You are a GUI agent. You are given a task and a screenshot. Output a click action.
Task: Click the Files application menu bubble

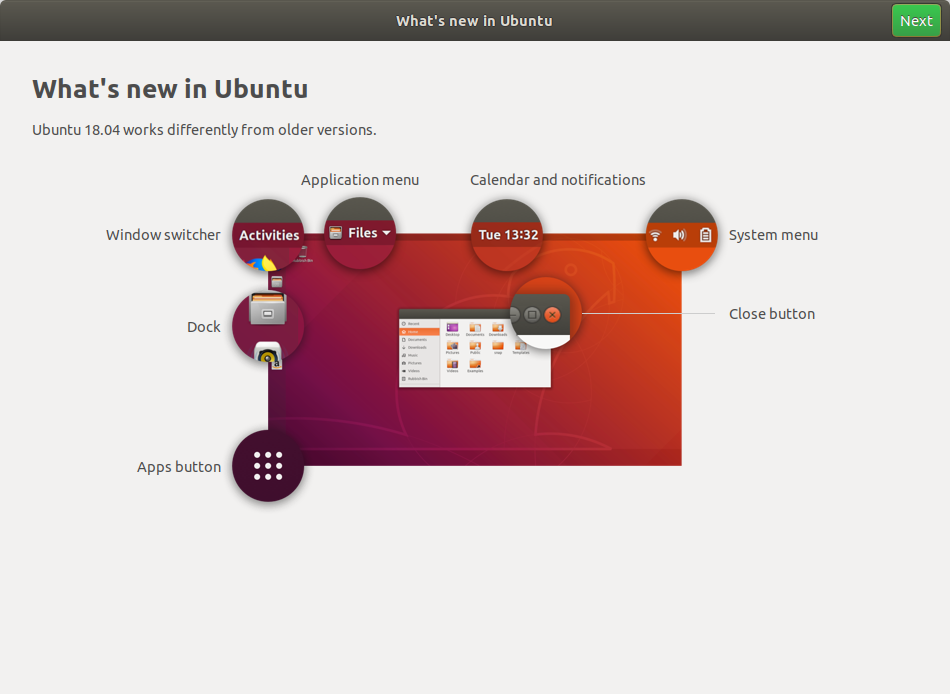pyautogui.click(x=360, y=233)
